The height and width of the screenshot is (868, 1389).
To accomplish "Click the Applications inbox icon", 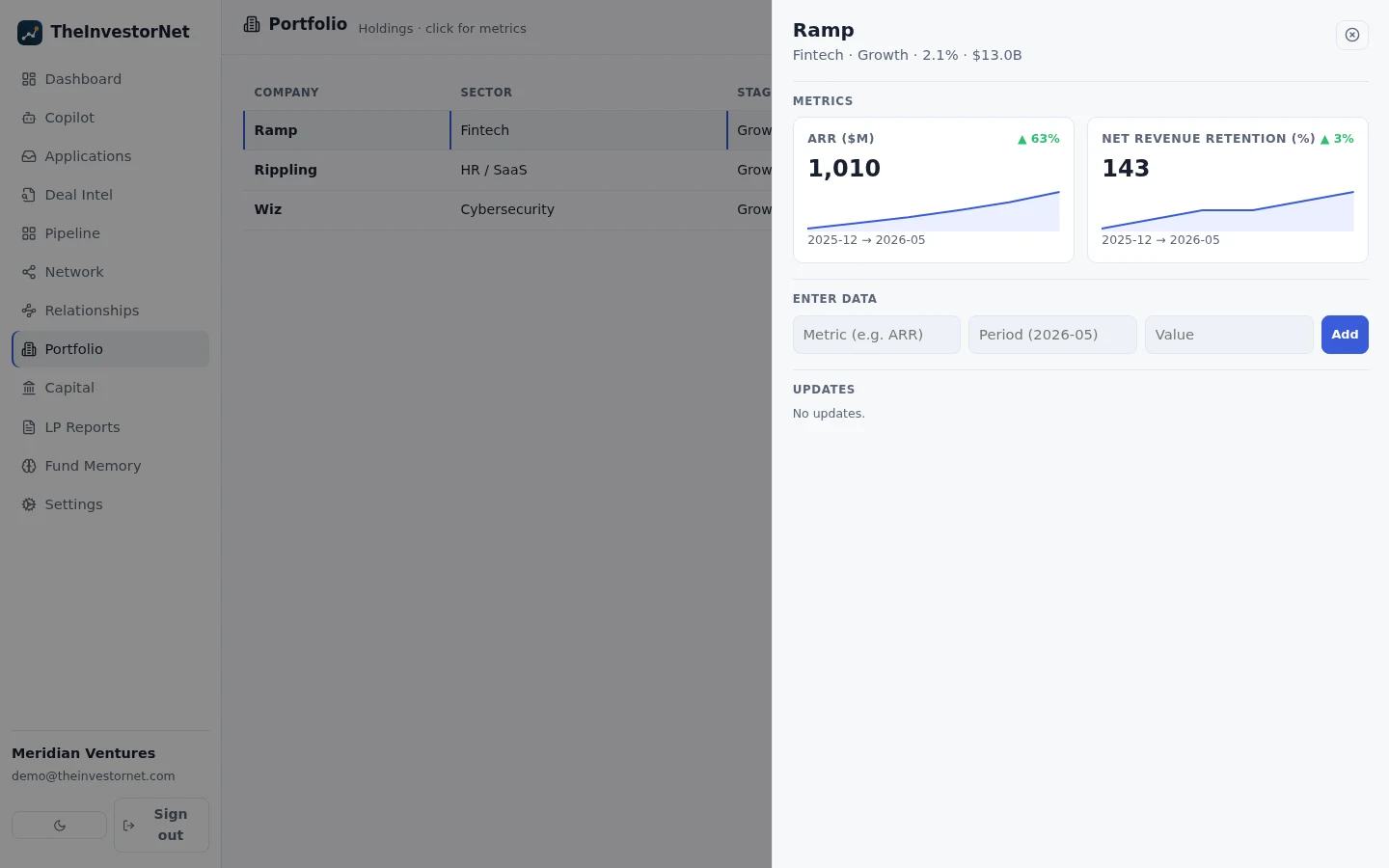I will [x=29, y=156].
